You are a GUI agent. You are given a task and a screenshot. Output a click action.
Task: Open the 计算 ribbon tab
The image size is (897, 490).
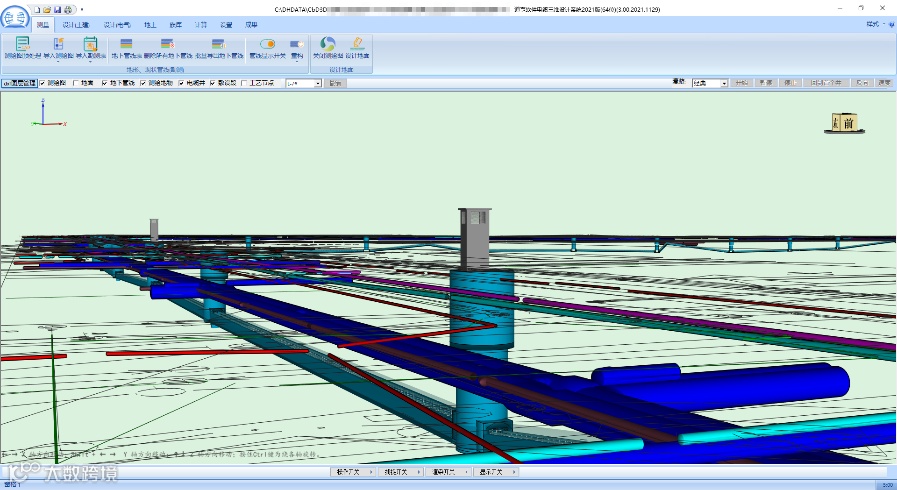(x=201, y=25)
